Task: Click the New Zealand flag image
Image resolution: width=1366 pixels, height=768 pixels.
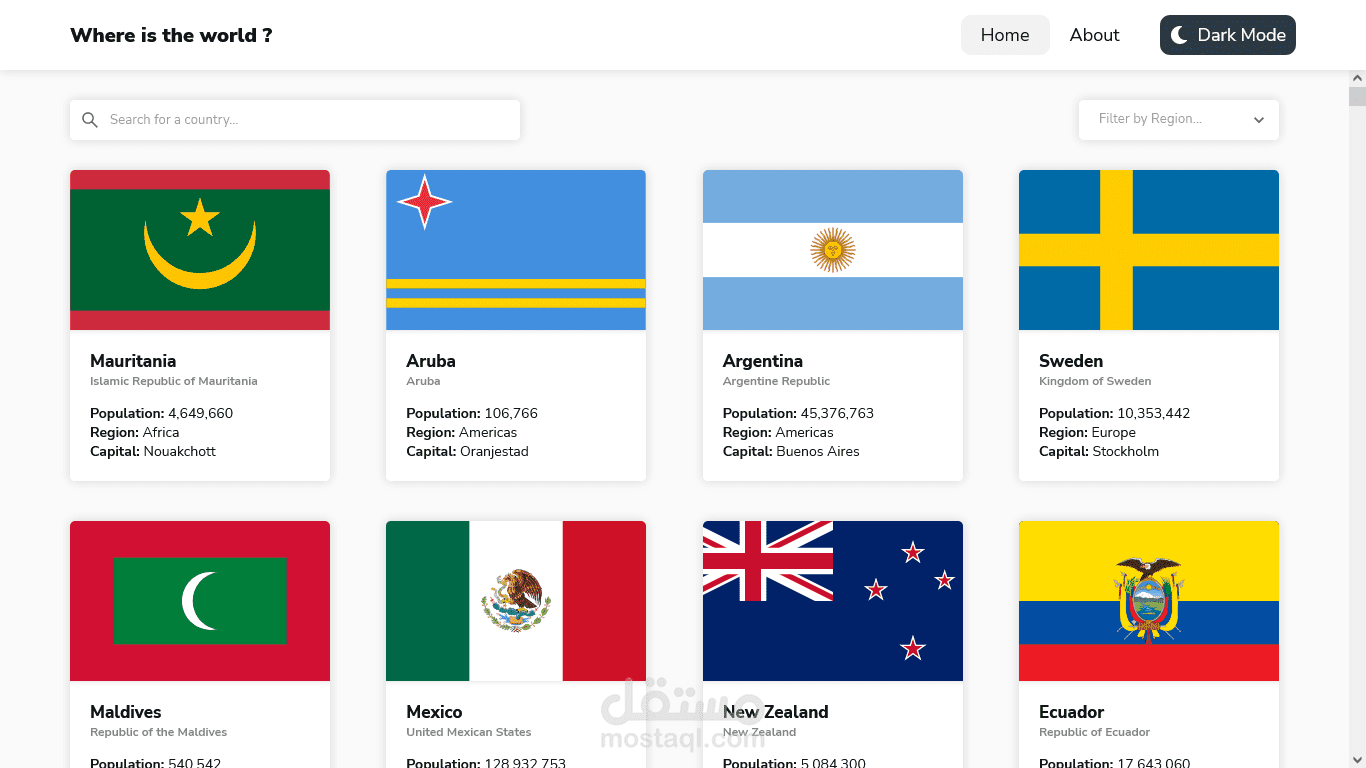Action: [x=832, y=600]
